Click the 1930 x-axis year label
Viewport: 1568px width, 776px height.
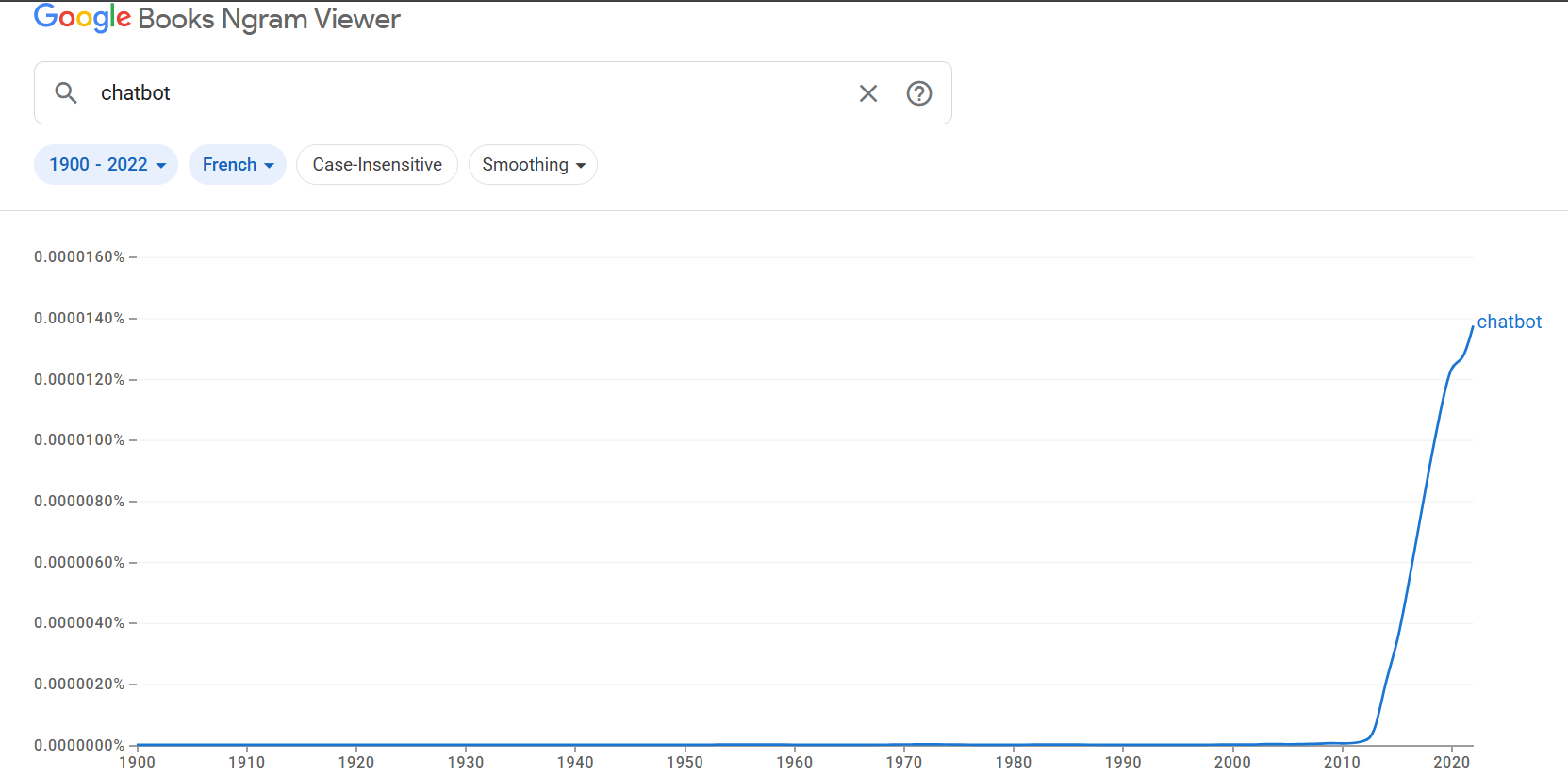(466, 762)
